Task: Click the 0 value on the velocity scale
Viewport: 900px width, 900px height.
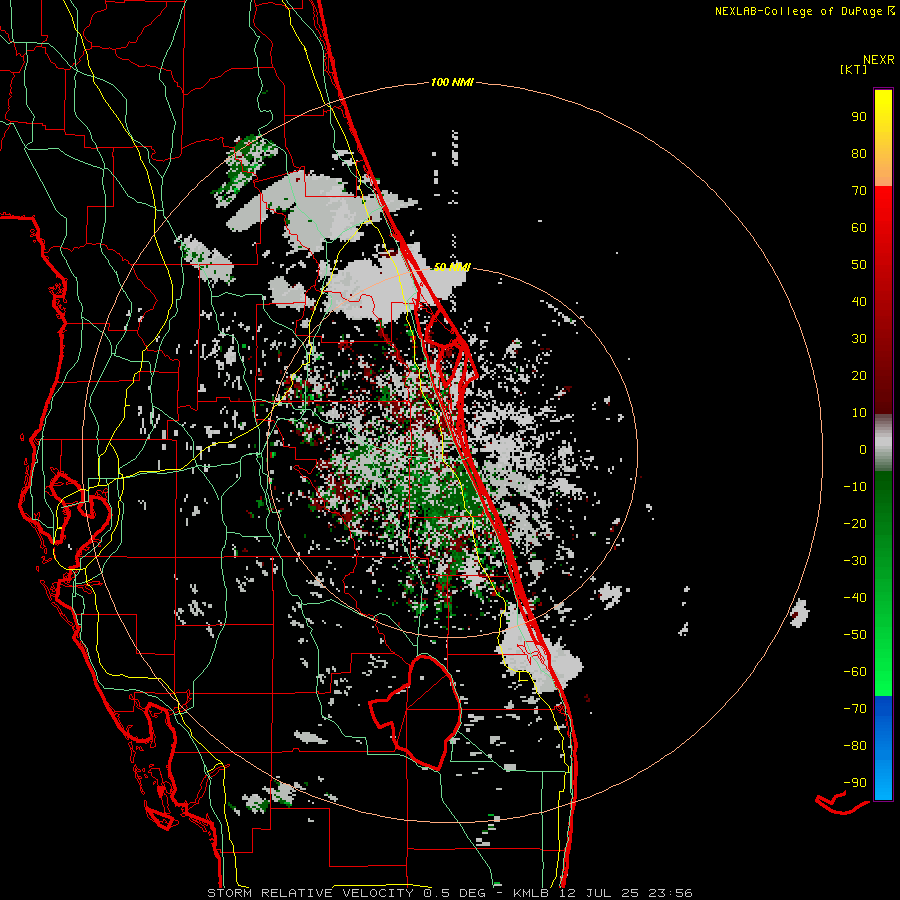Action: [863, 449]
